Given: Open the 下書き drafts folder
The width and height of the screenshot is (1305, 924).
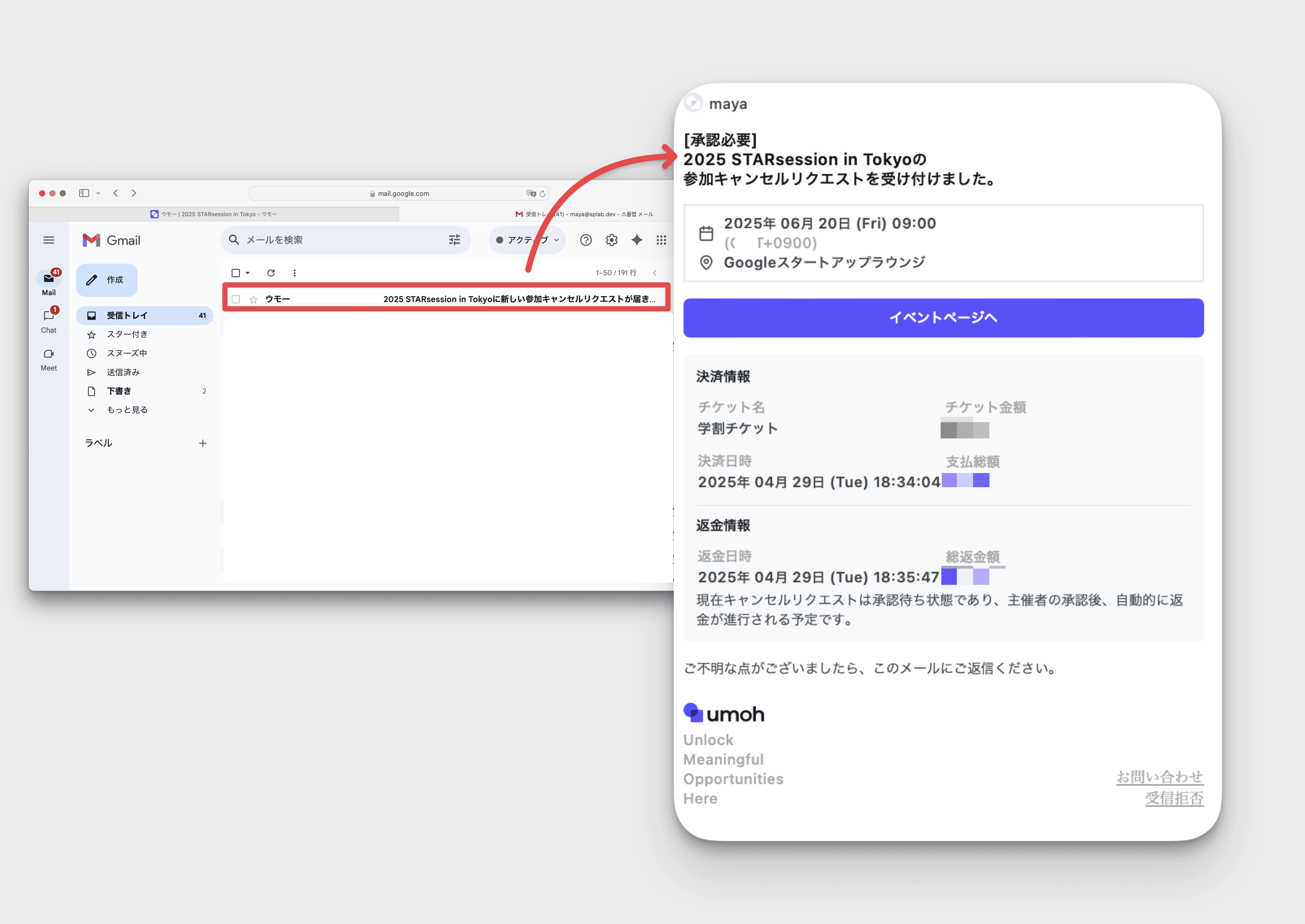Looking at the screenshot, I should [x=119, y=391].
